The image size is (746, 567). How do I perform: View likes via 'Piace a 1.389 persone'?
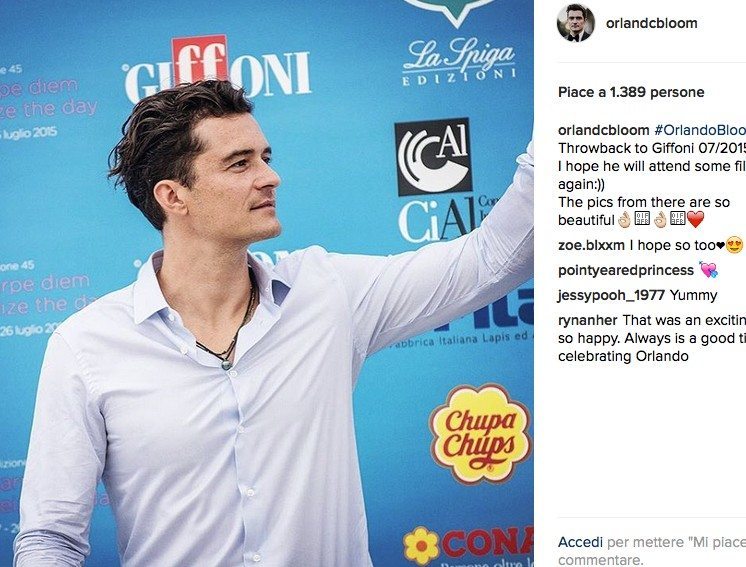pyautogui.click(x=631, y=92)
